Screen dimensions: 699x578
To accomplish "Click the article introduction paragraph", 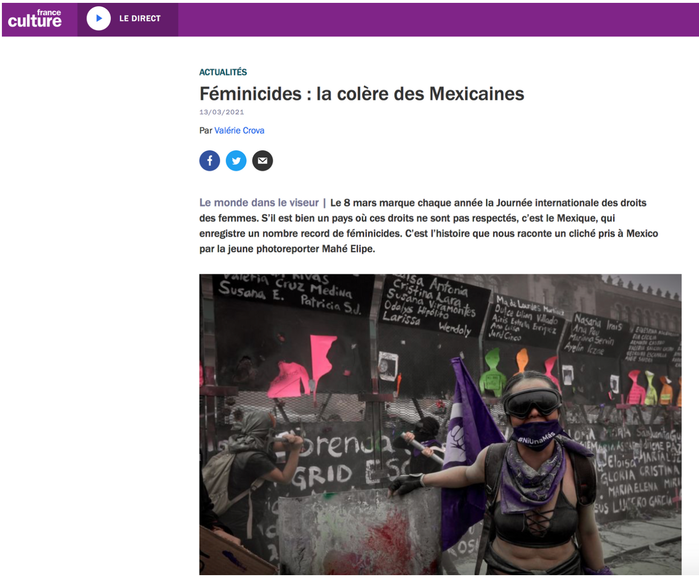I will (429, 226).
